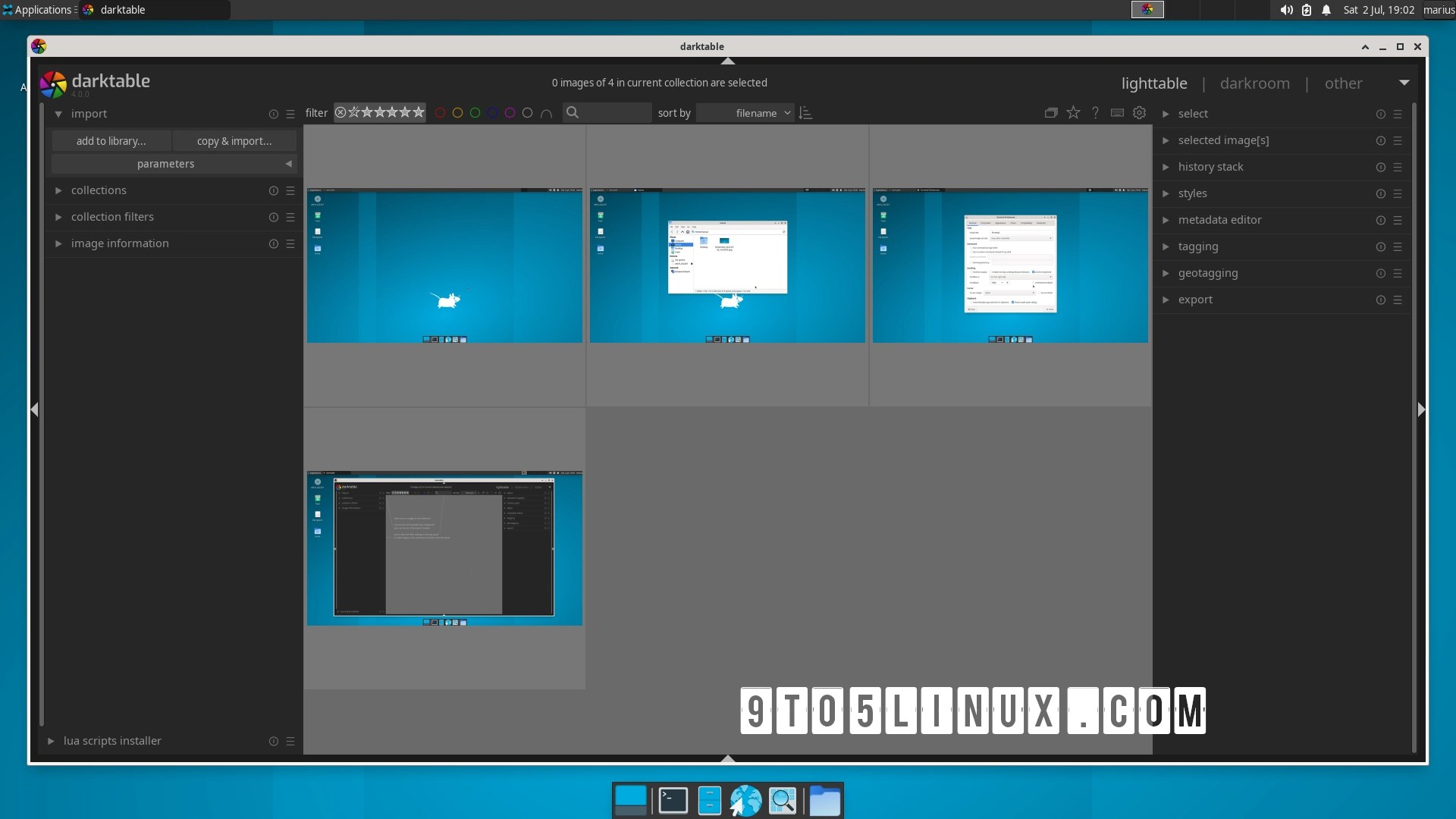Open presets menu of the import module

point(290,114)
